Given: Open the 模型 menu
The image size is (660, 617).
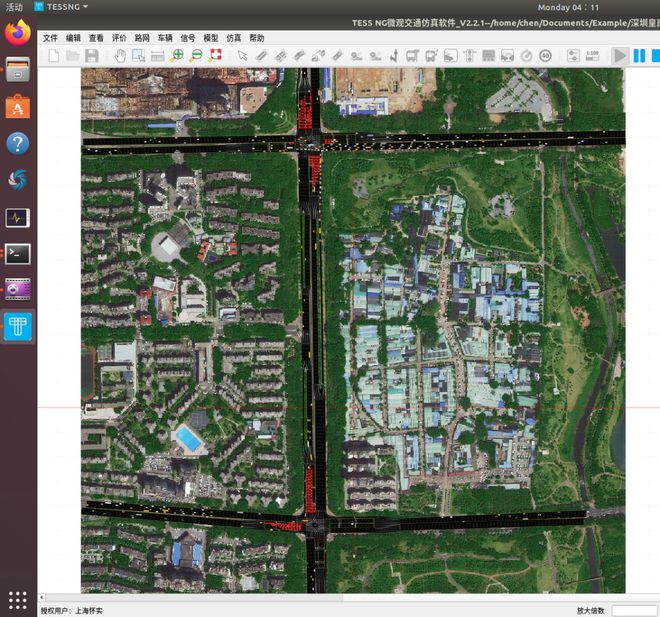Looking at the screenshot, I should click(x=211, y=38).
